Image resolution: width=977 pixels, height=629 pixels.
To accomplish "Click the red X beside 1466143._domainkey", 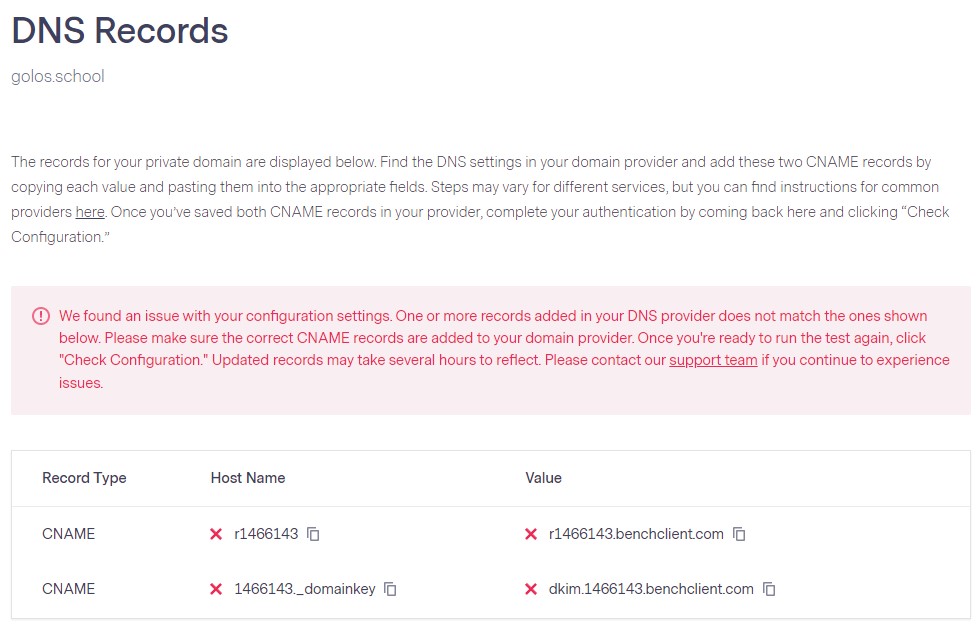I will (x=216, y=589).
